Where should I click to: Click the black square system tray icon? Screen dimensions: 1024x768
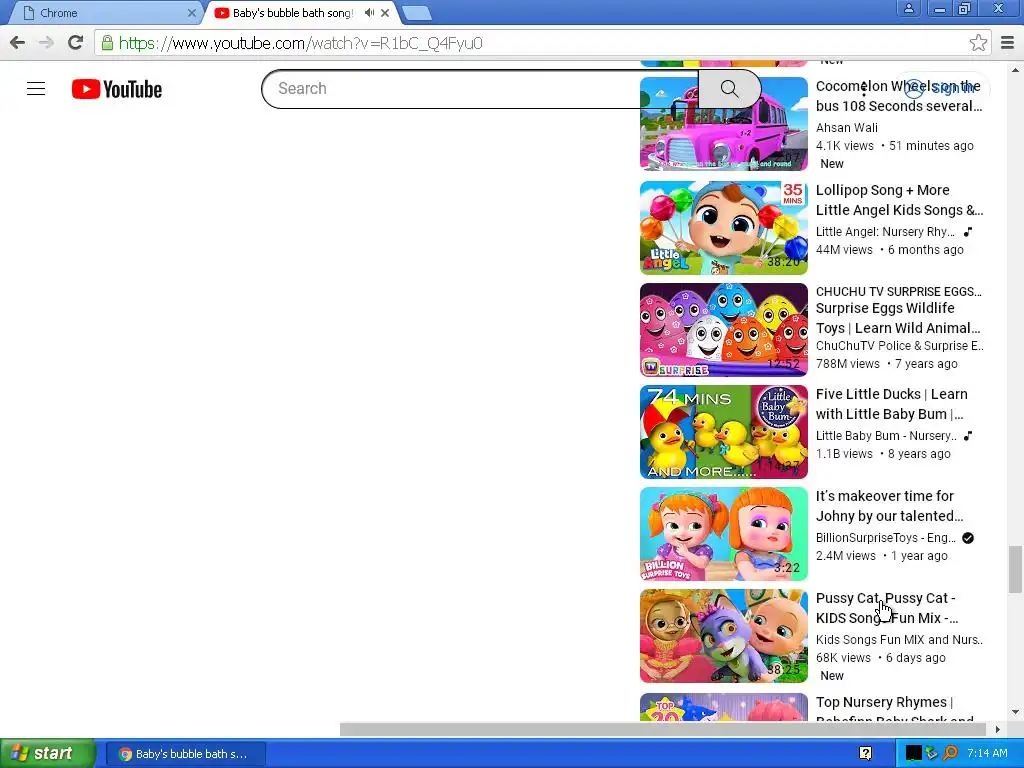click(x=913, y=754)
